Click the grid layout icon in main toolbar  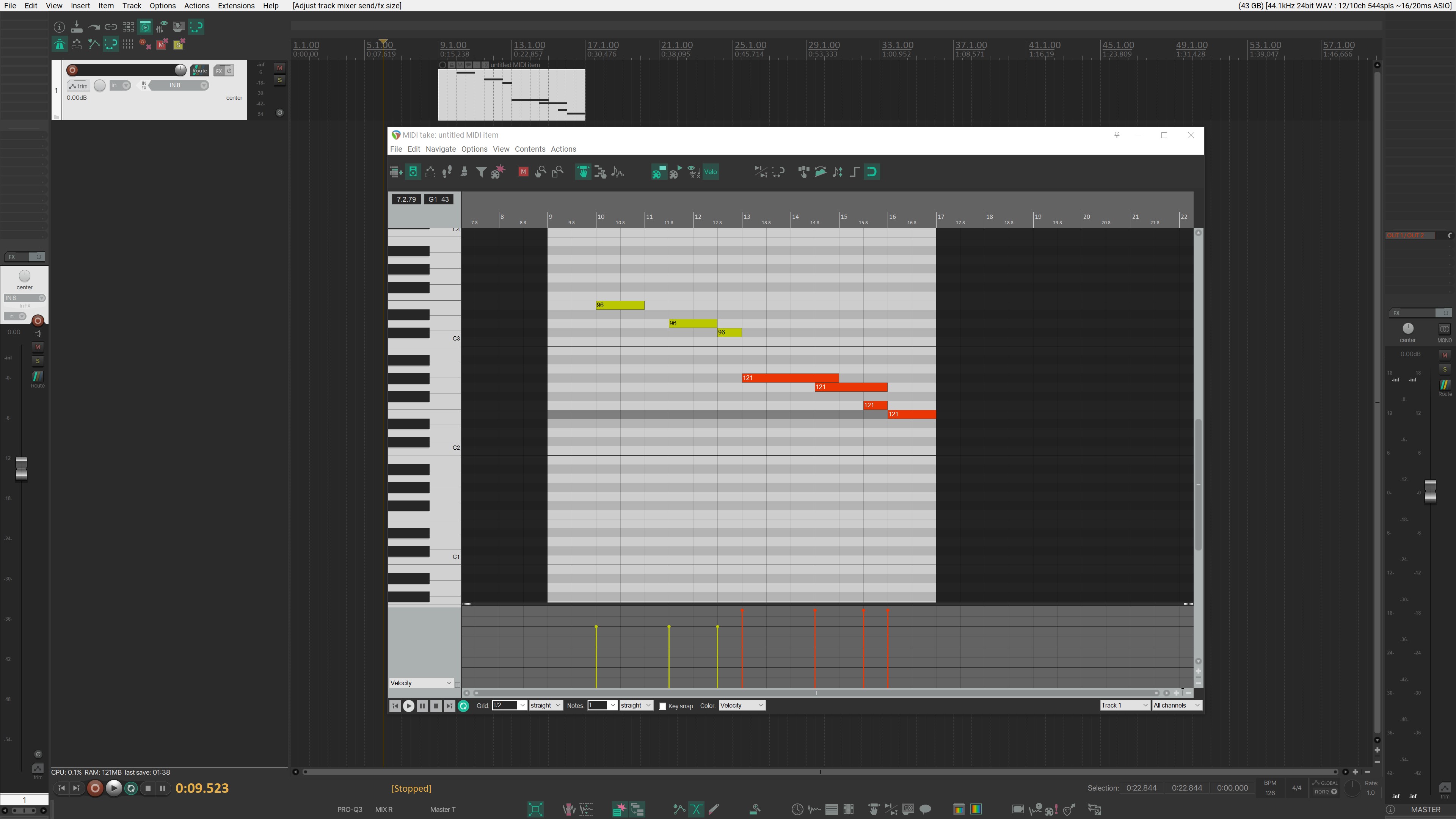(x=128, y=27)
